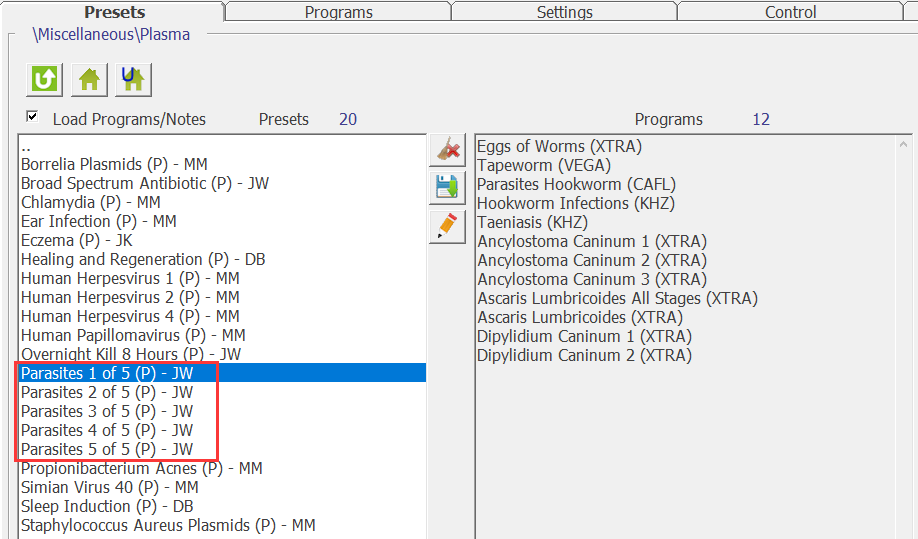Pick the Overnight Kill 8 Hours preset
This screenshot has width=918, height=539.
(x=130, y=355)
